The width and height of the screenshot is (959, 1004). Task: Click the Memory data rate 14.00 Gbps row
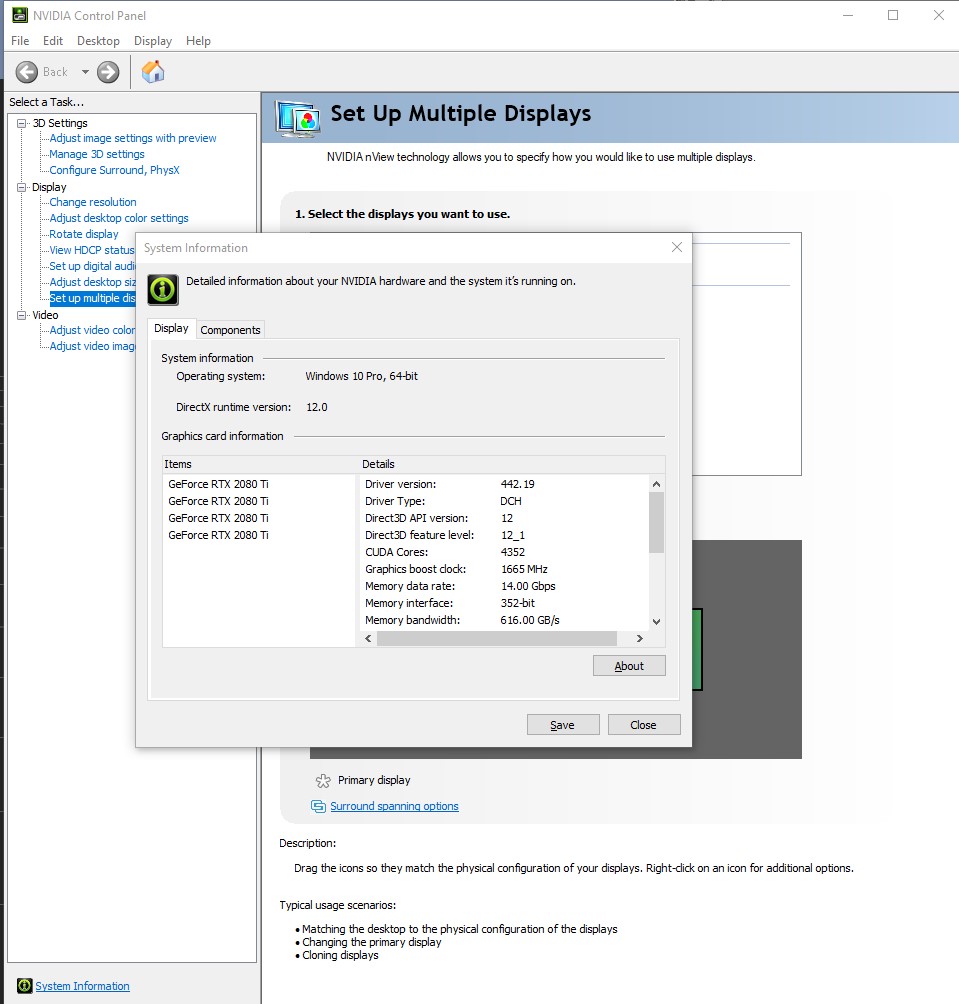(x=460, y=586)
